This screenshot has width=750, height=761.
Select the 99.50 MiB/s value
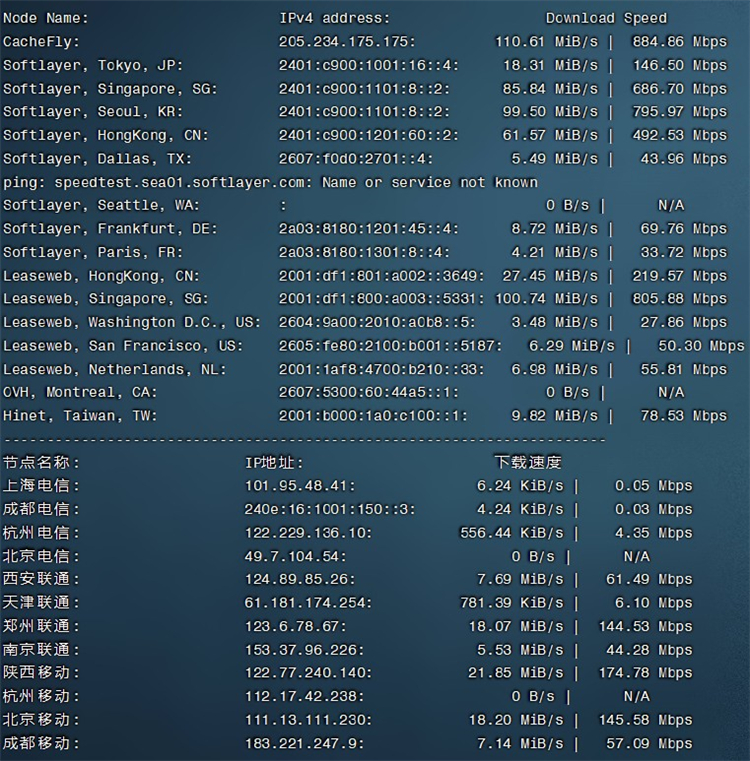pos(550,112)
